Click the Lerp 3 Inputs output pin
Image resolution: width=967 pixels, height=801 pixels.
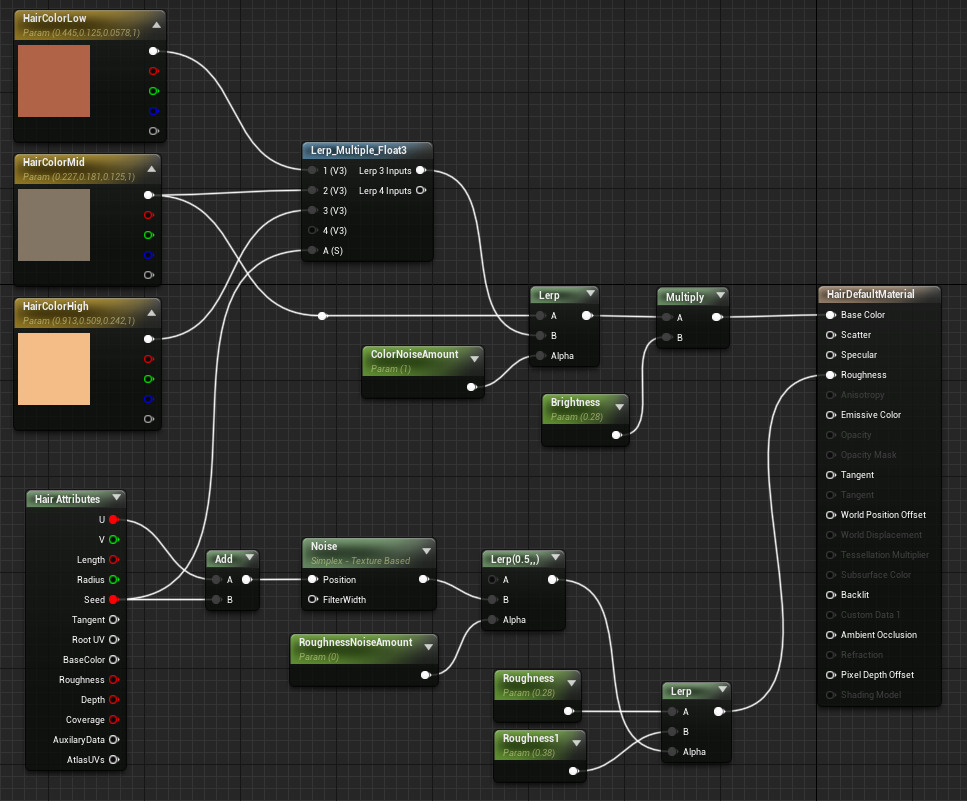click(x=420, y=171)
